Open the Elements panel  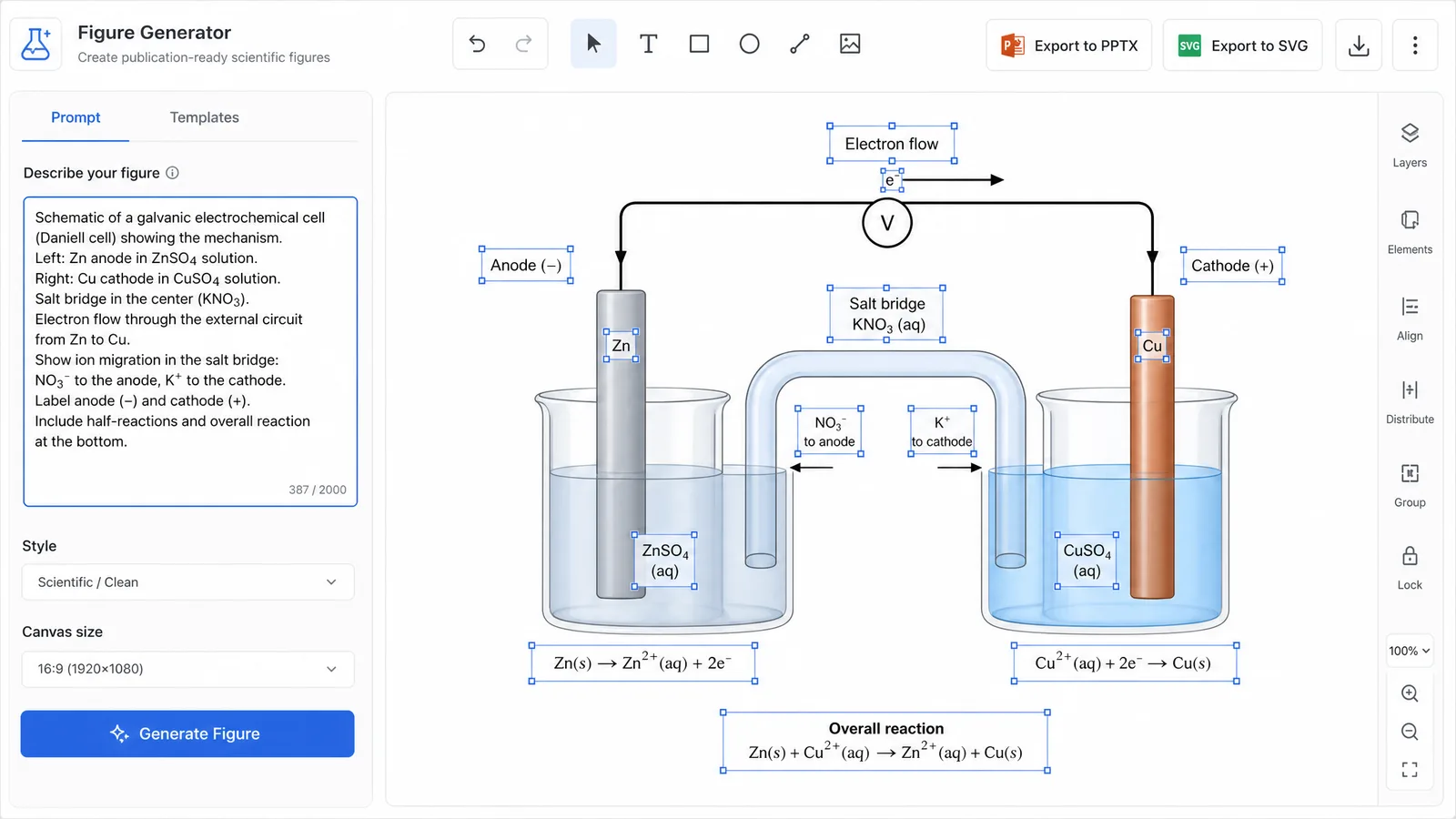(1410, 232)
